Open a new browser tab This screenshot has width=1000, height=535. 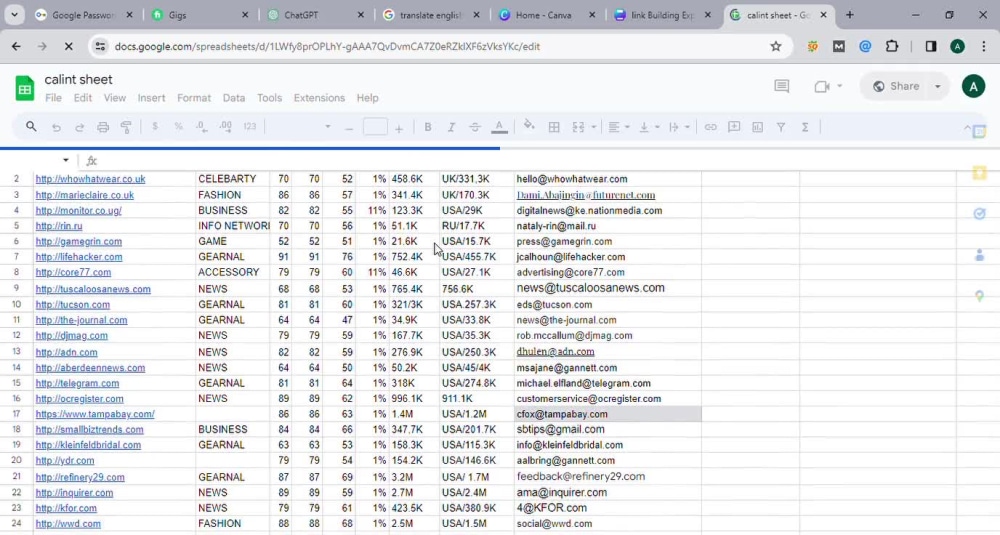tap(849, 15)
